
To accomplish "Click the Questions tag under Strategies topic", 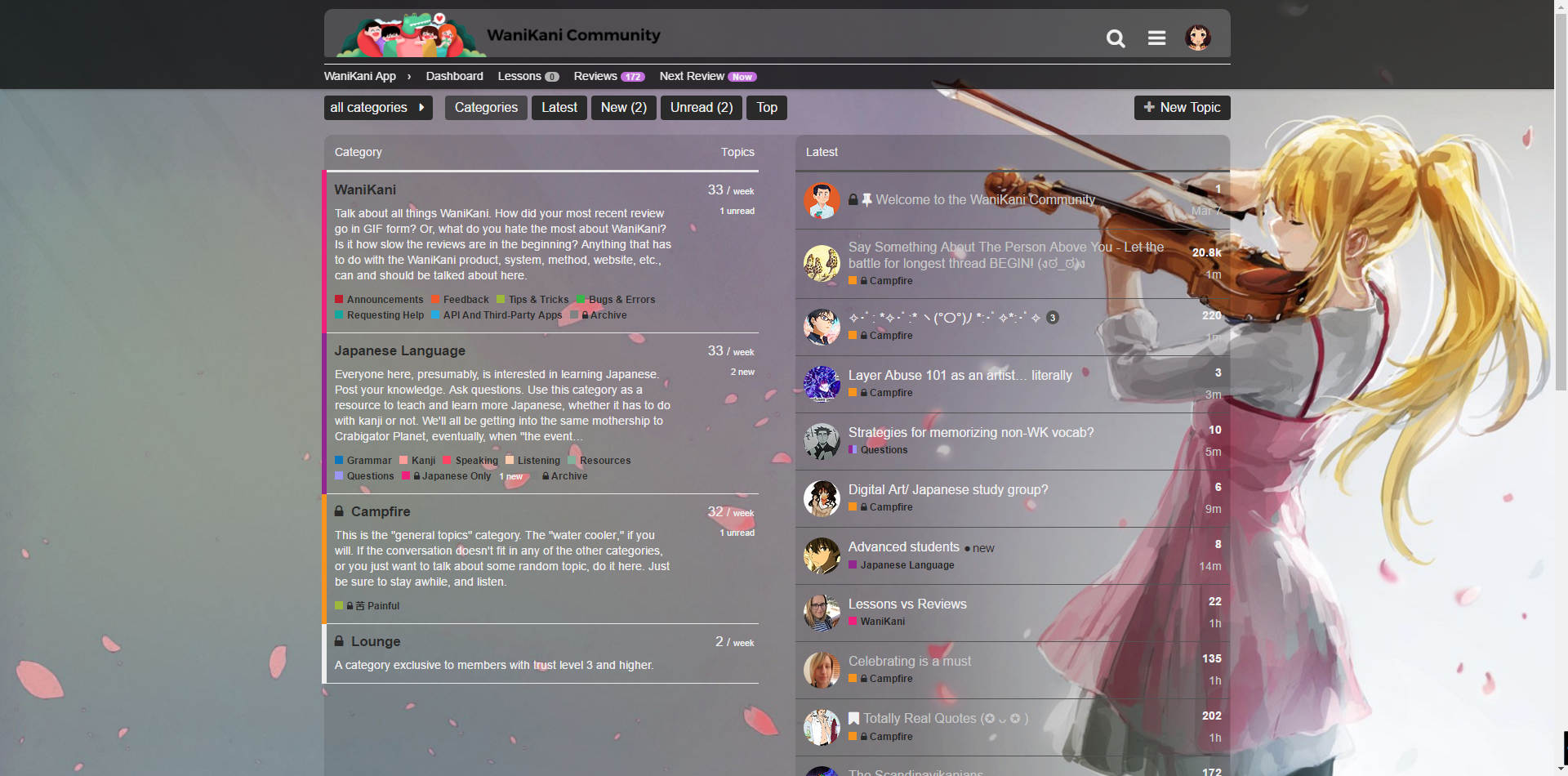I will [878, 450].
